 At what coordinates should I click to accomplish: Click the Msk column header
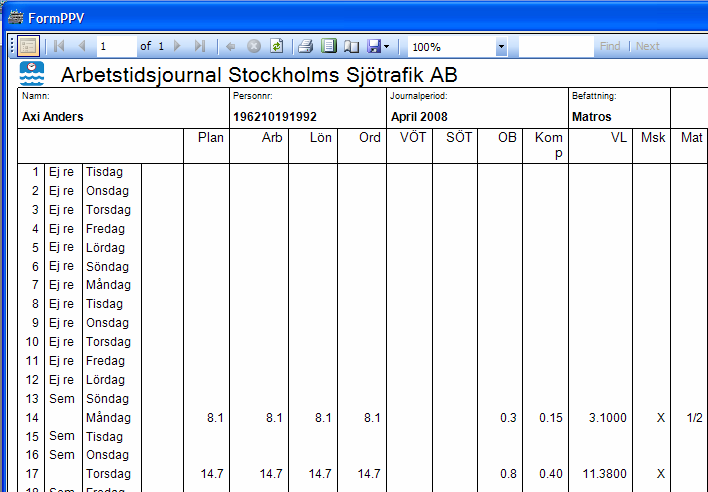[x=653, y=138]
